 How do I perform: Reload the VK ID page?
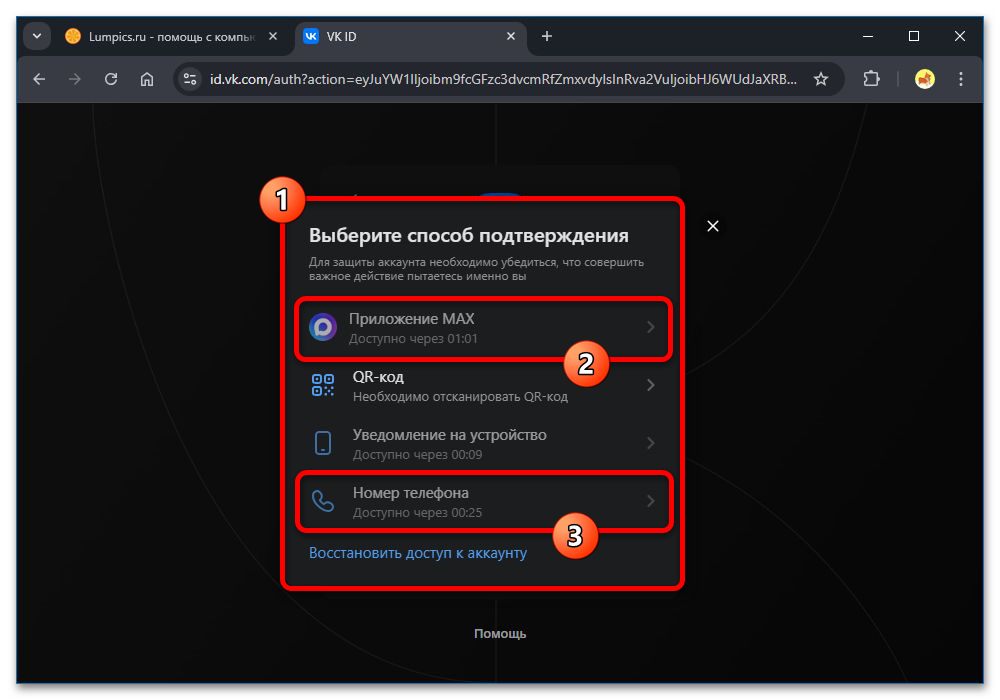click(x=111, y=79)
